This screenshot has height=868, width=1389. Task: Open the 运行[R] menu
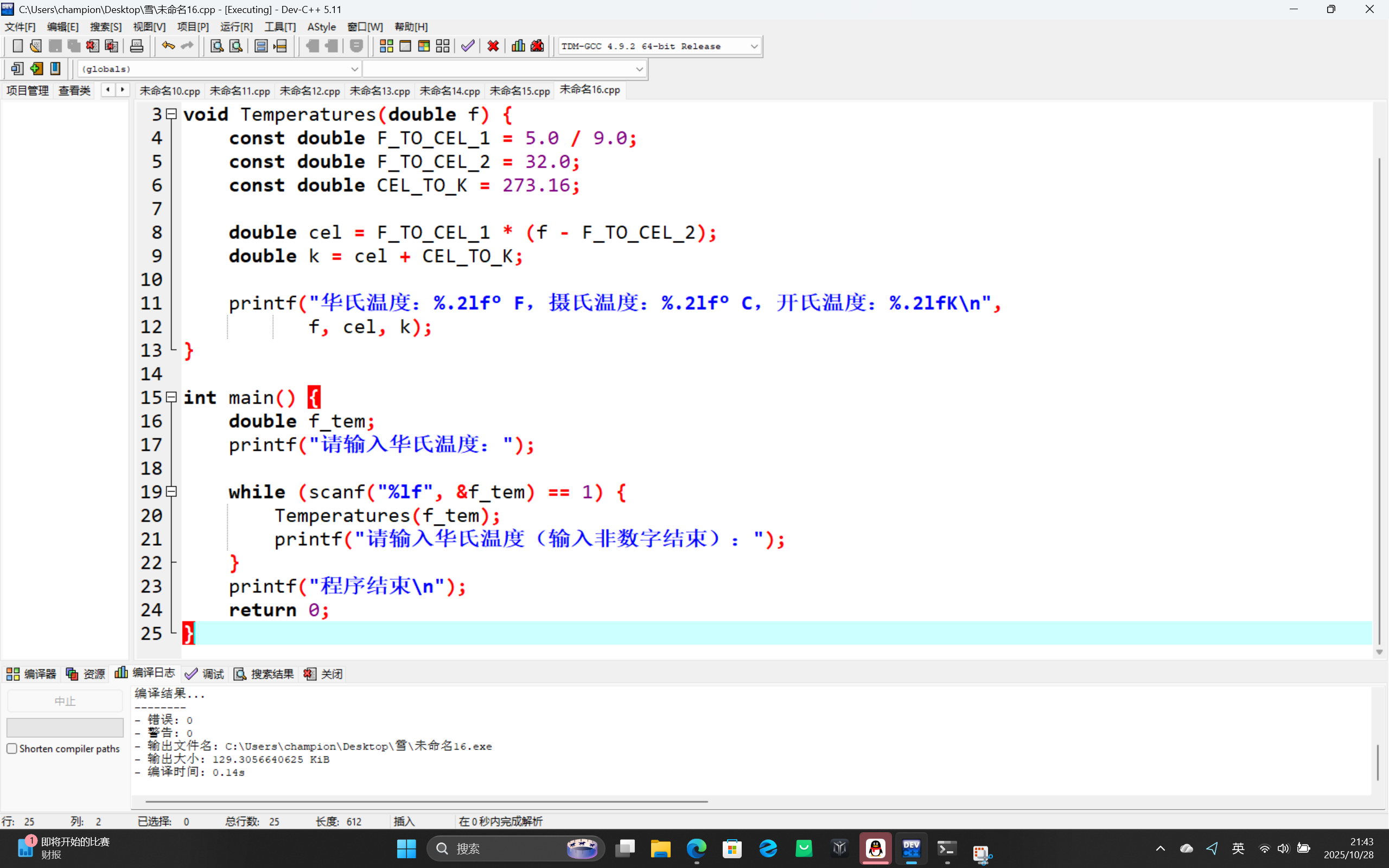236,27
